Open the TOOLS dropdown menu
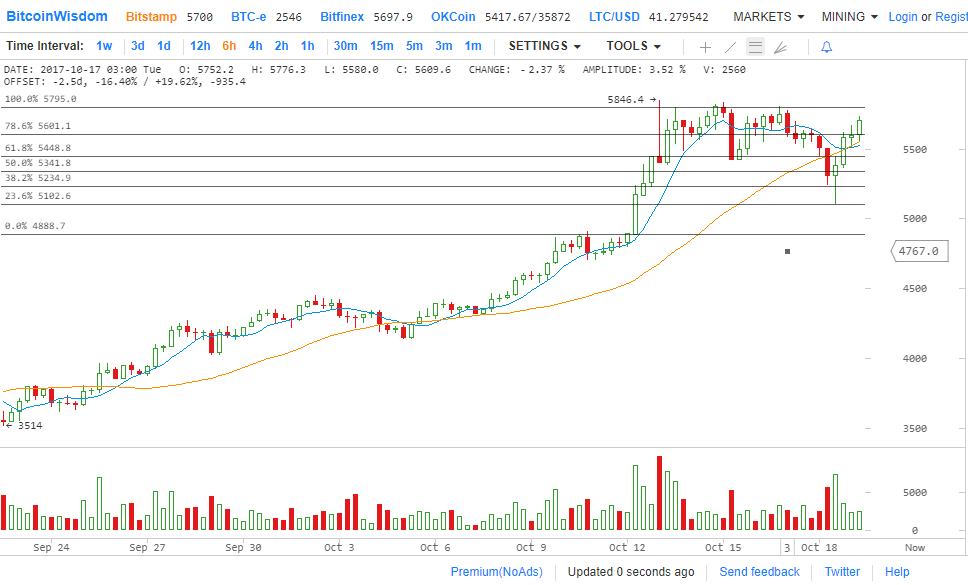Image resolution: width=968 pixels, height=585 pixels. [633, 46]
